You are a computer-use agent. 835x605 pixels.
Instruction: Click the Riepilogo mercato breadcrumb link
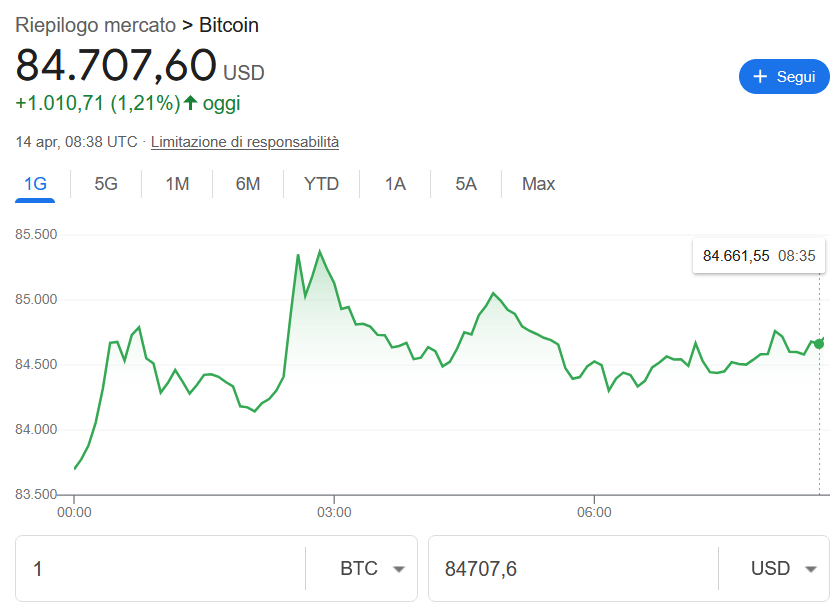tap(96, 25)
